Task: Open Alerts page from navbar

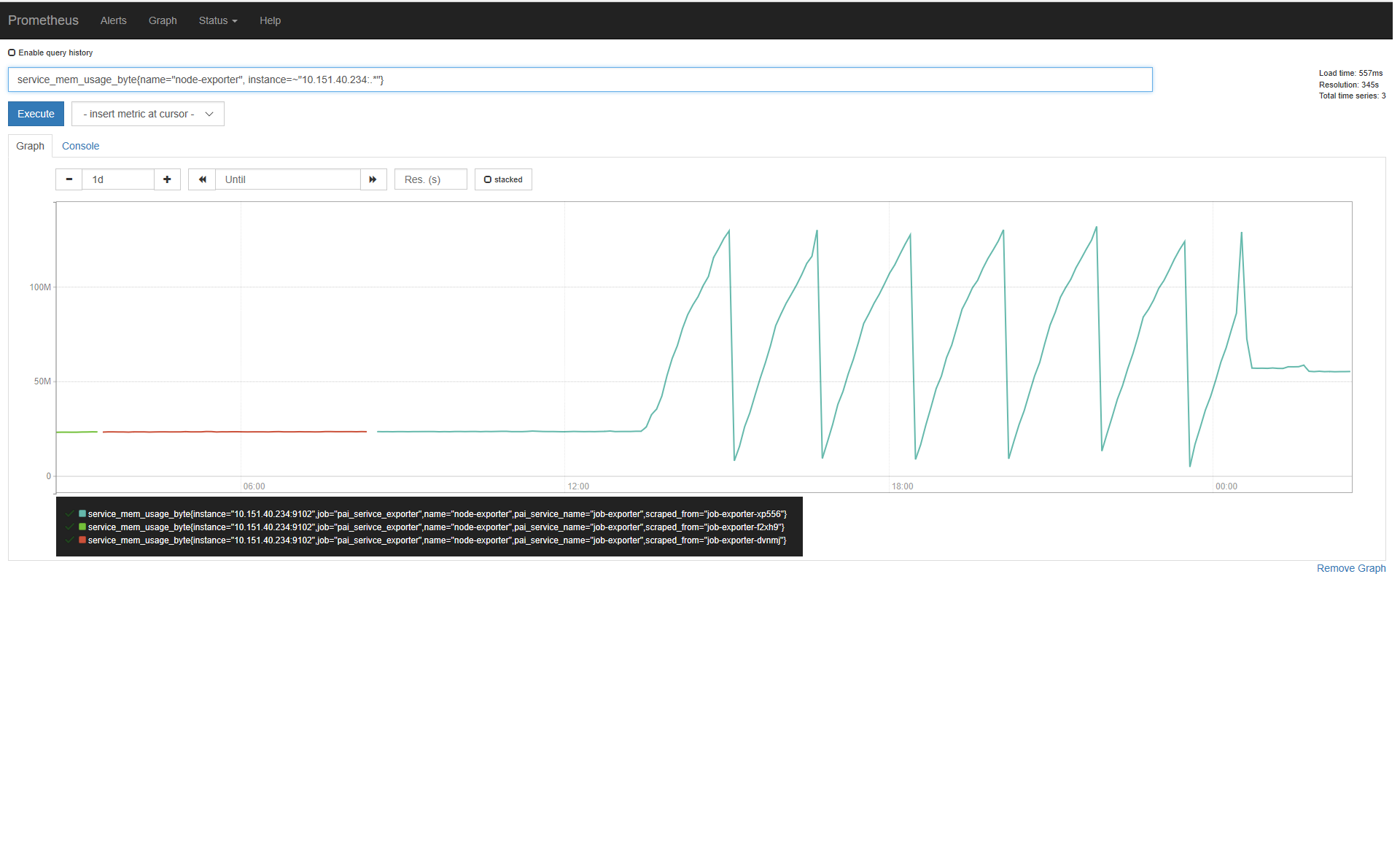Action: [113, 20]
